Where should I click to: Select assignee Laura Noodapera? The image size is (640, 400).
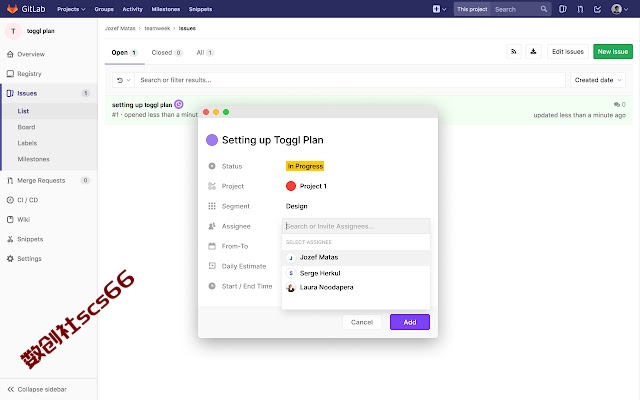tap(356, 287)
